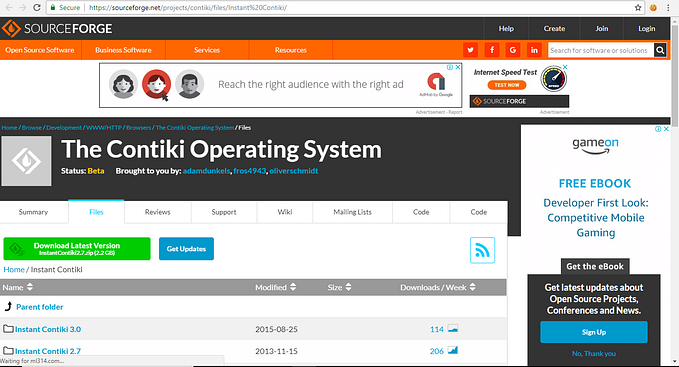Bookmark this page with star icon
Viewport: 679px width, 367px height.
point(638,7)
